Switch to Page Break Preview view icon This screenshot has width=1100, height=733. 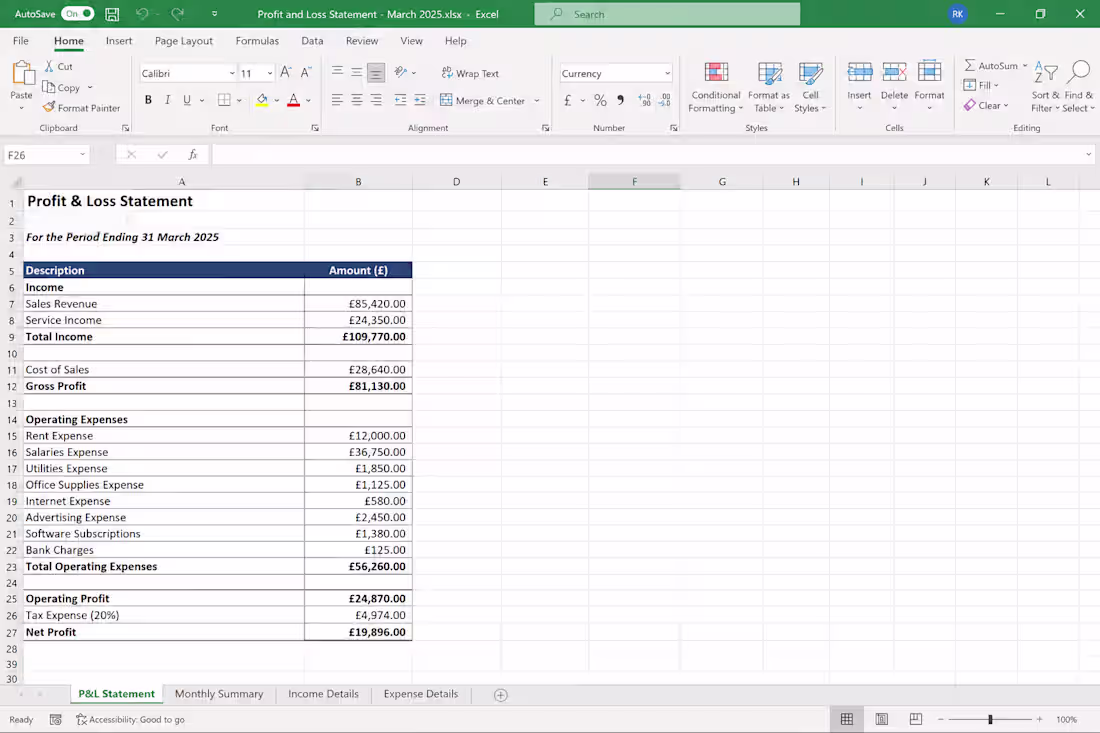pos(915,719)
